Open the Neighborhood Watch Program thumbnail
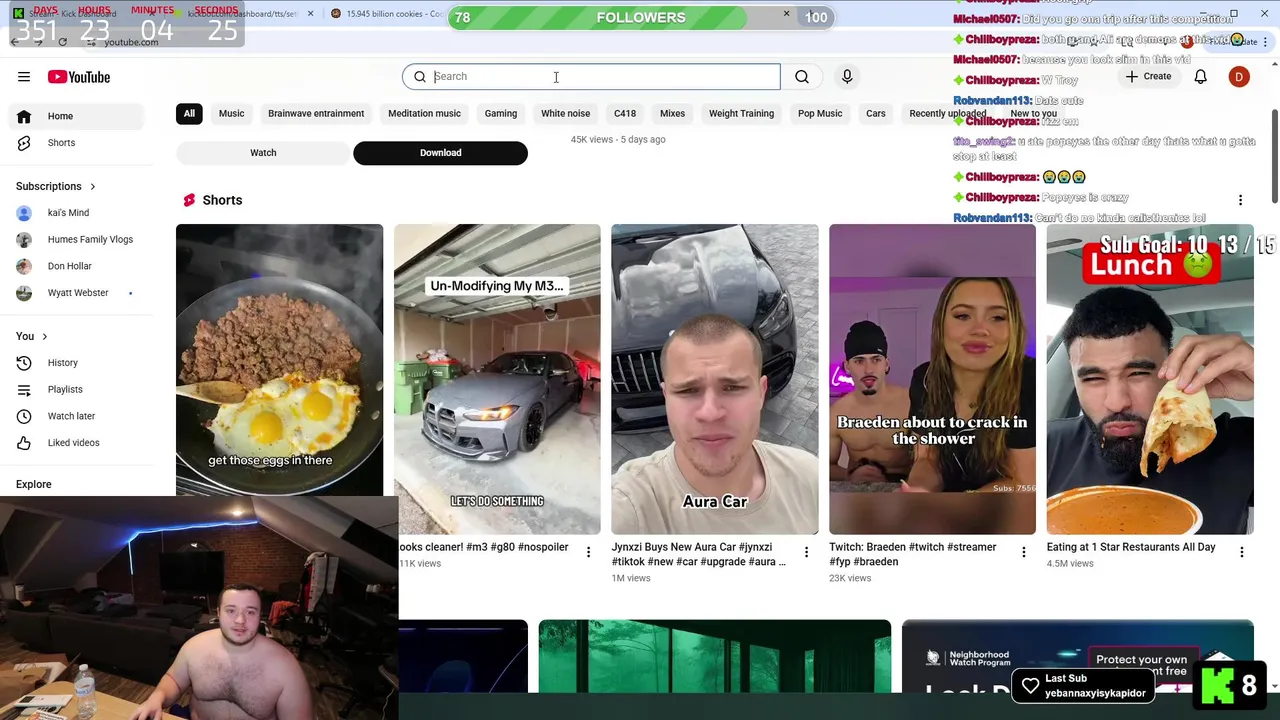Image resolution: width=1280 pixels, height=720 pixels. (1078, 656)
